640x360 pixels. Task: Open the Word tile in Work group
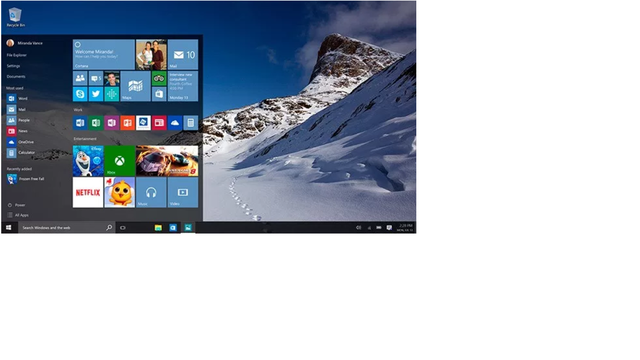80,122
